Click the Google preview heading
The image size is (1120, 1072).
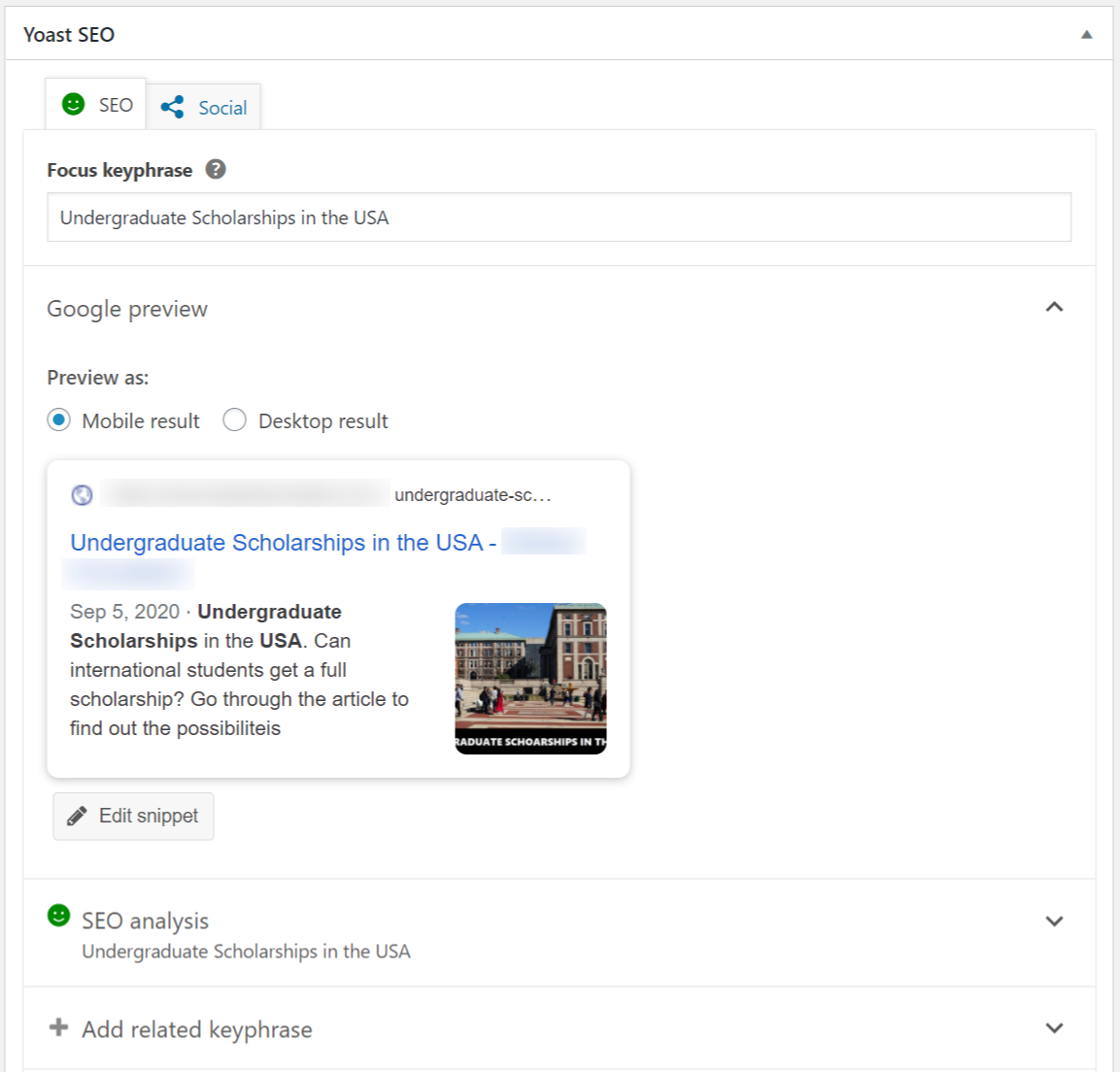[127, 309]
